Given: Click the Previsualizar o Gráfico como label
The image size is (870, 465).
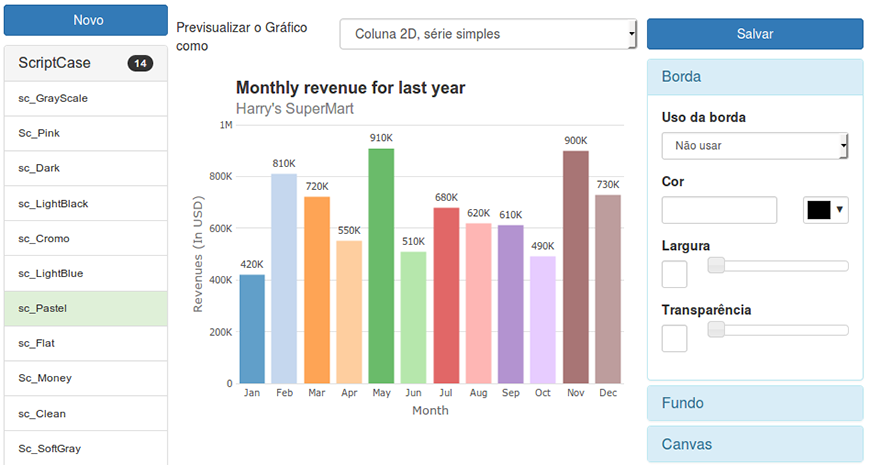Looking at the screenshot, I should (241, 37).
